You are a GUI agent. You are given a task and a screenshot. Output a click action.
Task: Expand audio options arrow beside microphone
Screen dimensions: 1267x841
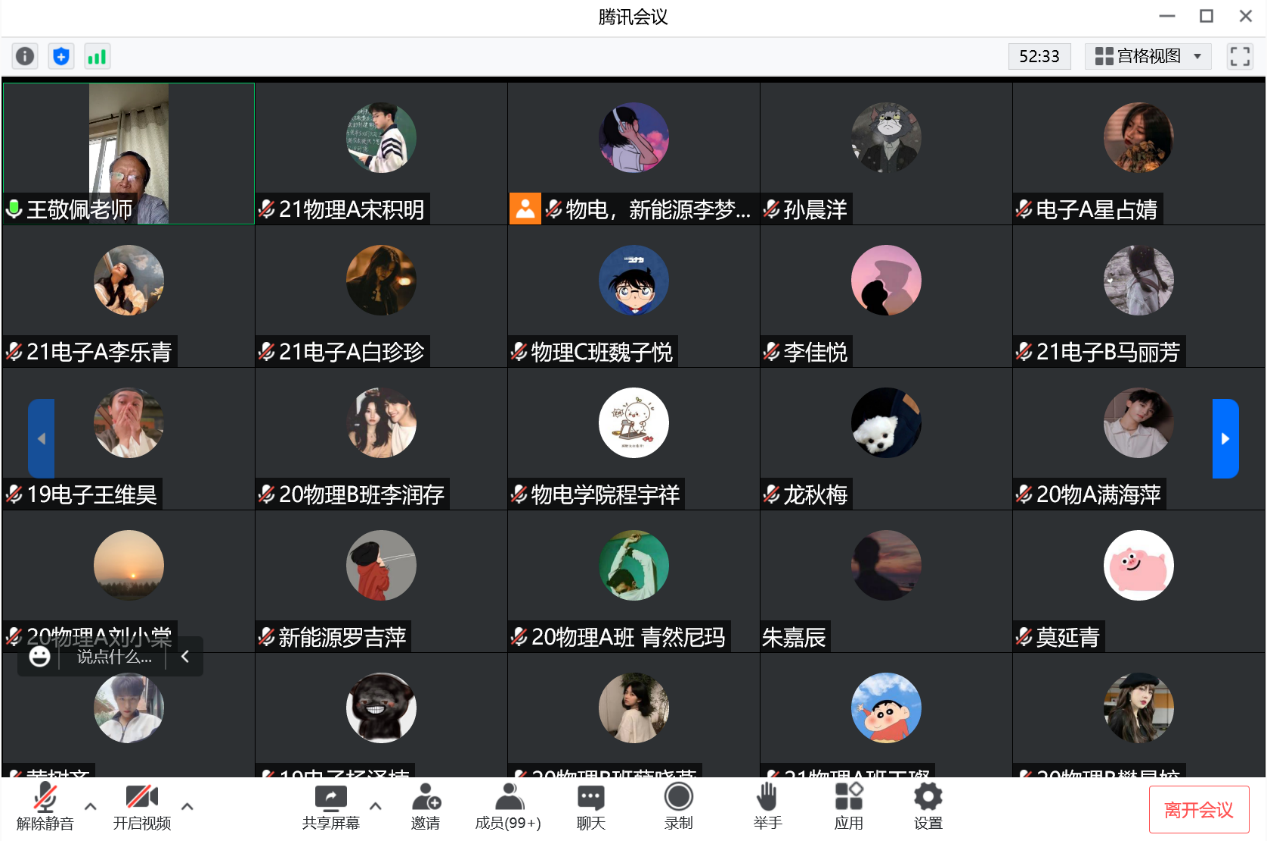point(90,806)
